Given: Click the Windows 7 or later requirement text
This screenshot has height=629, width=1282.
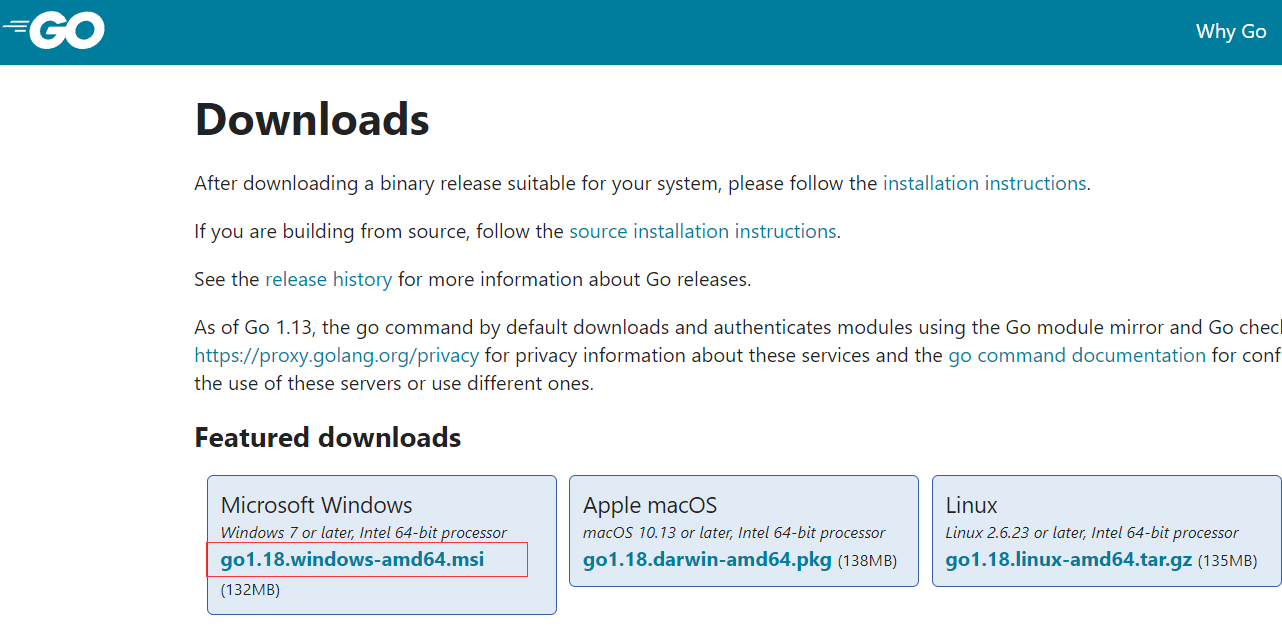Looking at the screenshot, I should (364, 533).
